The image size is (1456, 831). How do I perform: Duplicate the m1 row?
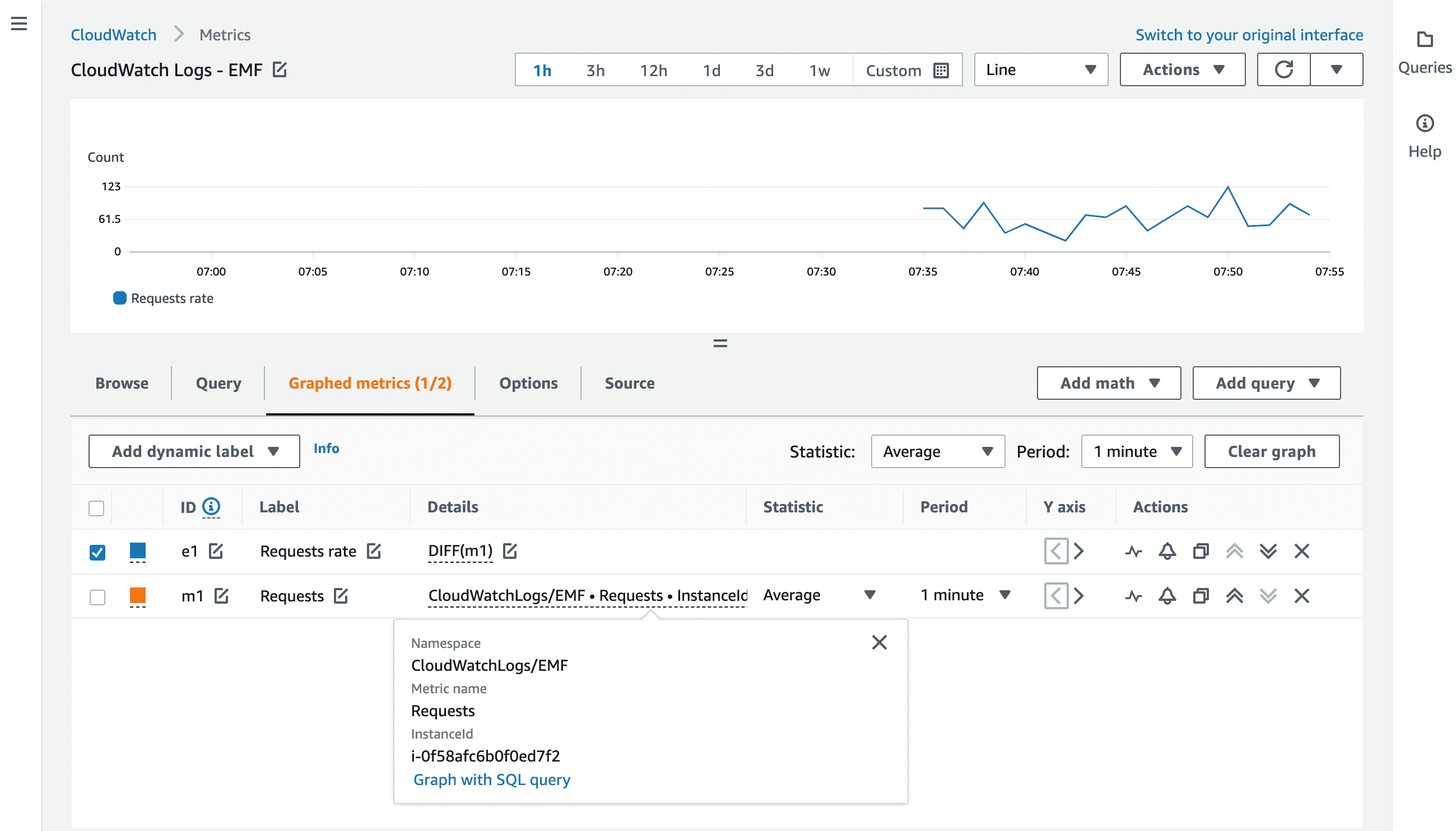pyautogui.click(x=1201, y=596)
